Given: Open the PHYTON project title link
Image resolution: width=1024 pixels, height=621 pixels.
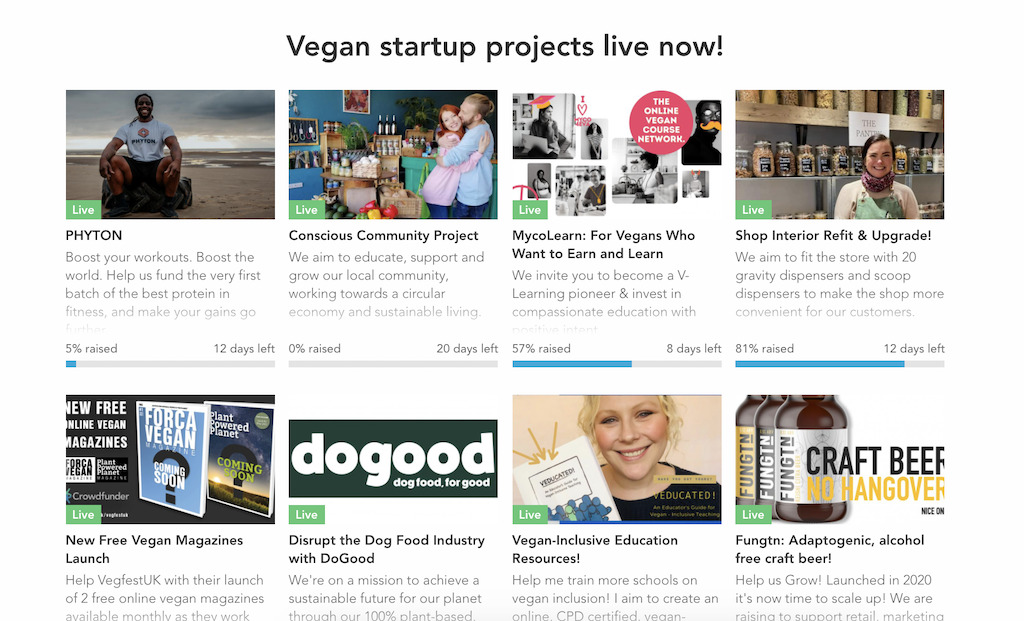Looking at the screenshot, I should pos(94,236).
